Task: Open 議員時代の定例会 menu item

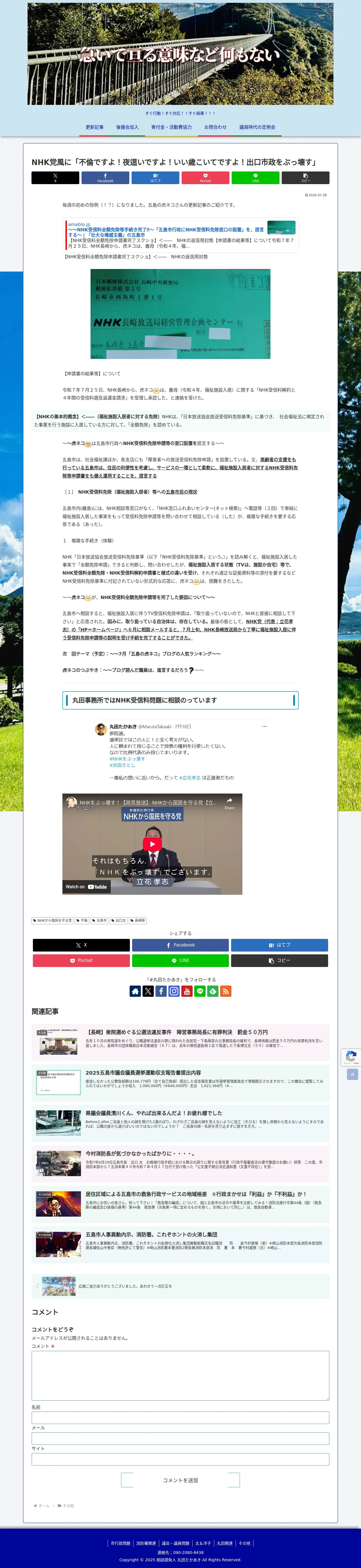Action: (257, 127)
